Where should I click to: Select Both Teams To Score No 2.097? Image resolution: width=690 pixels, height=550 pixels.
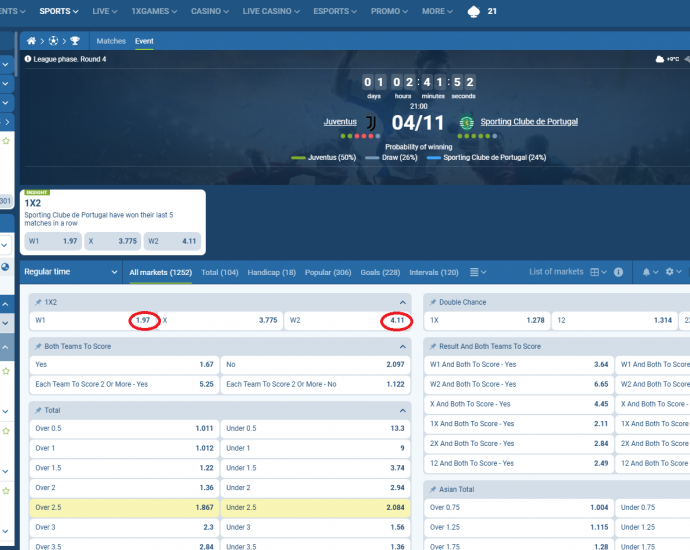[x=315, y=364]
